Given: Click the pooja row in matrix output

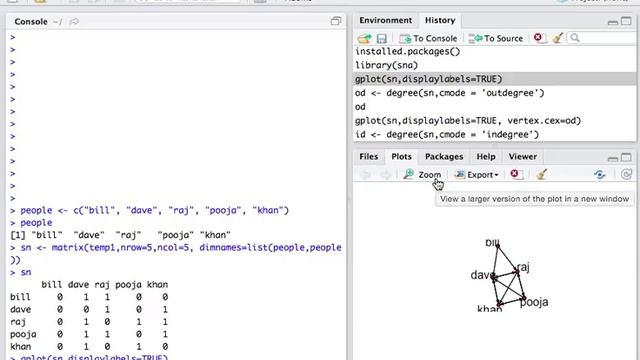Looking at the screenshot, I should [89, 334].
